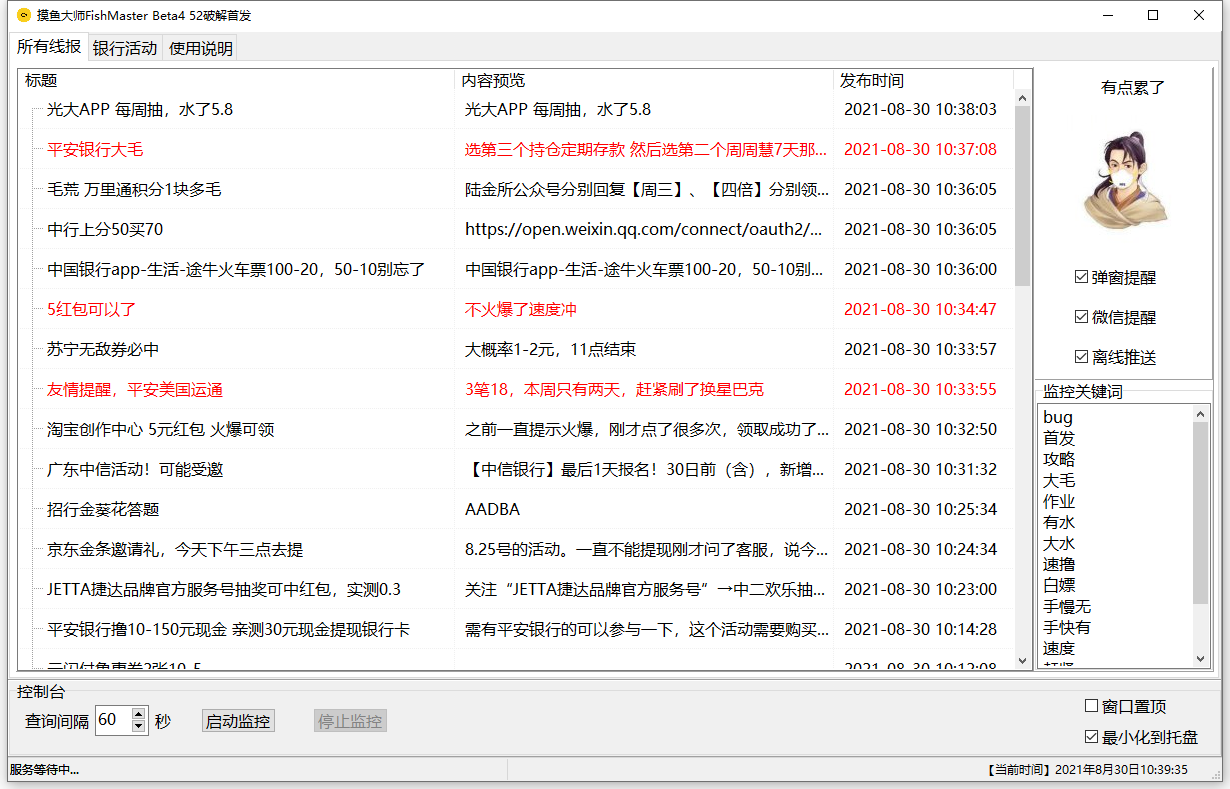Switch to the 银行活动 tab
The height and width of the screenshot is (789, 1230).
[x=125, y=48]
